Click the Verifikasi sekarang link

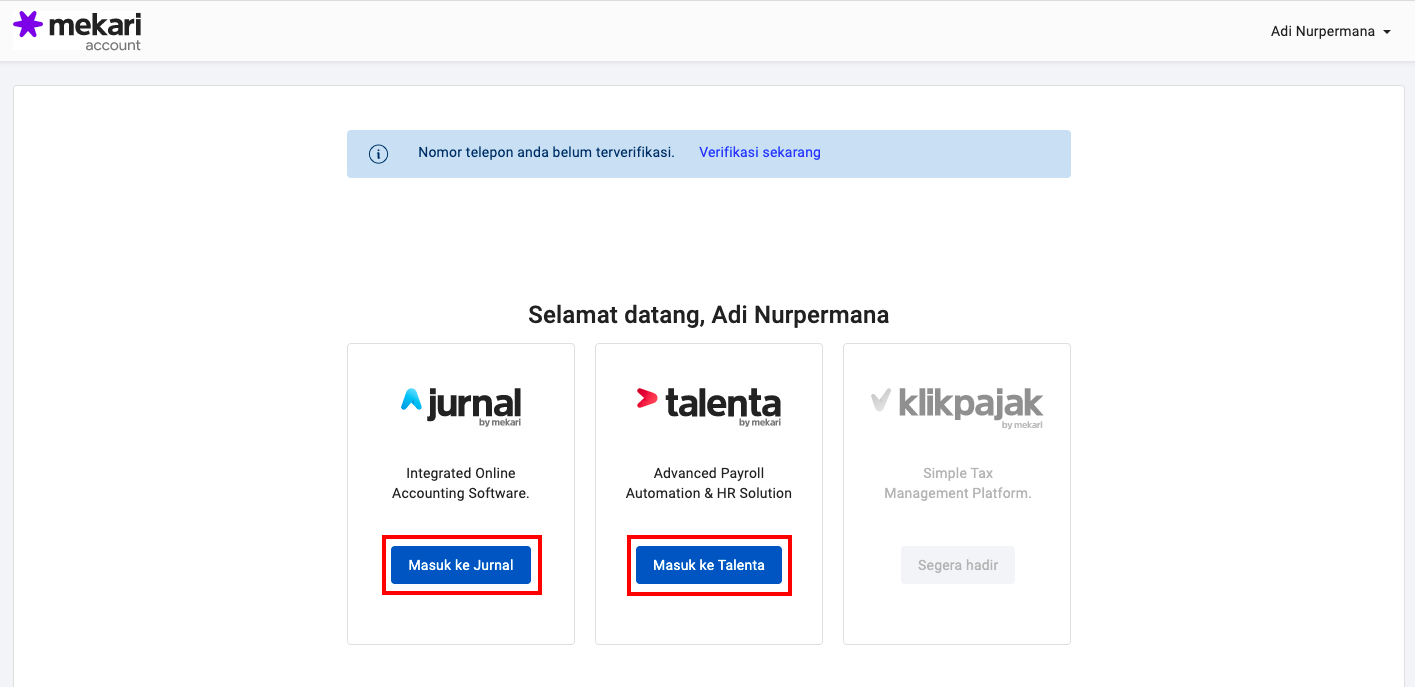click(760, 153)
